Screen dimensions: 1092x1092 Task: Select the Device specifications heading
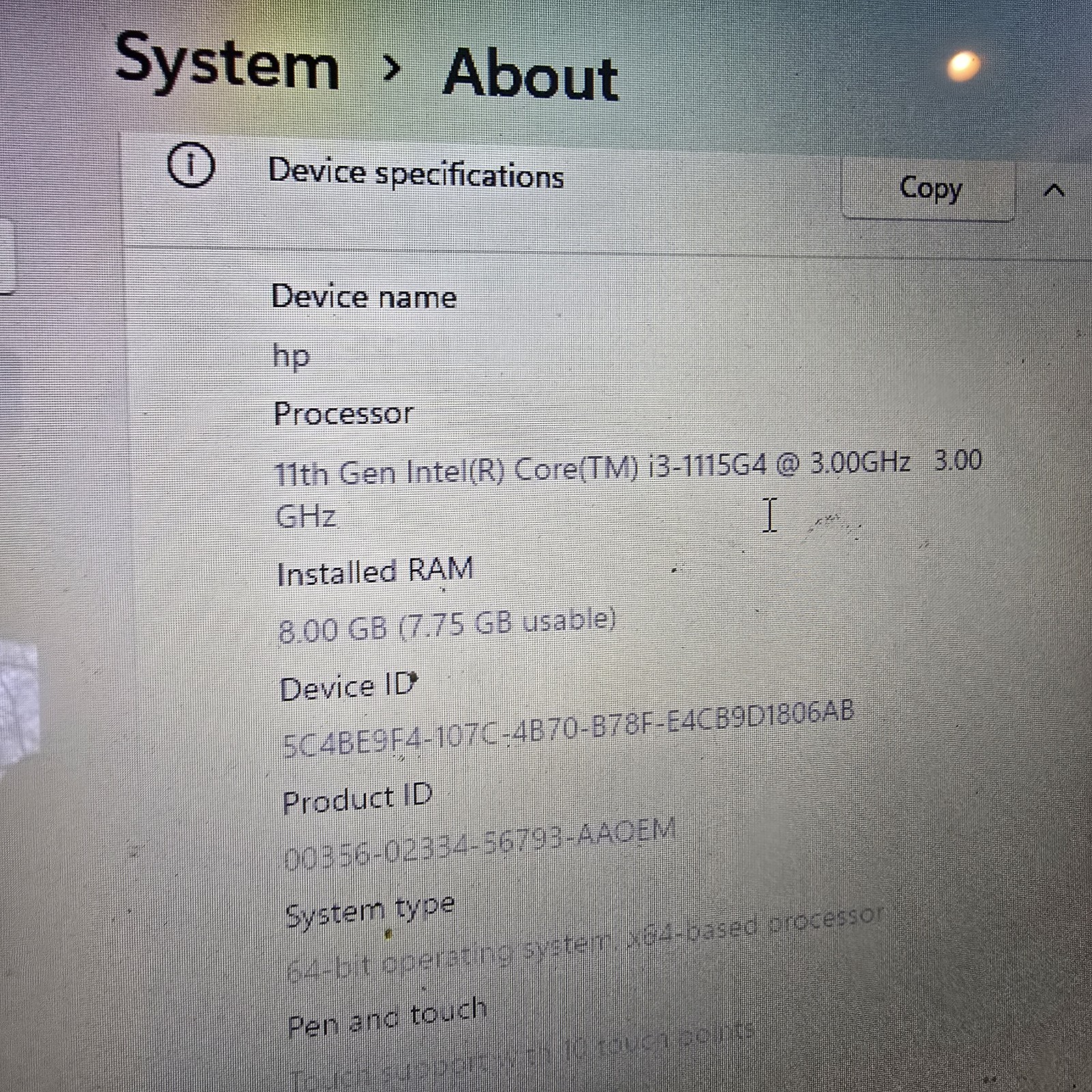click(x=416, y=173)
